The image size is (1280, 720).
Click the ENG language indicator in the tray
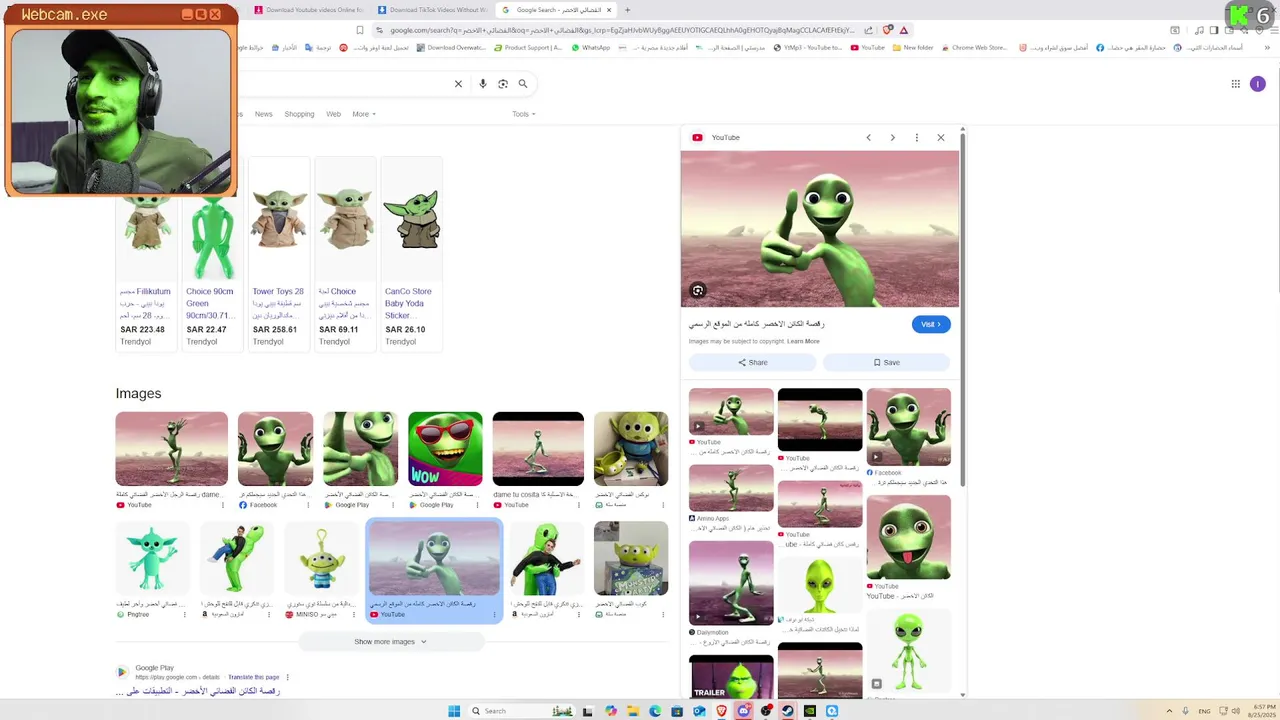point(1204,711)
